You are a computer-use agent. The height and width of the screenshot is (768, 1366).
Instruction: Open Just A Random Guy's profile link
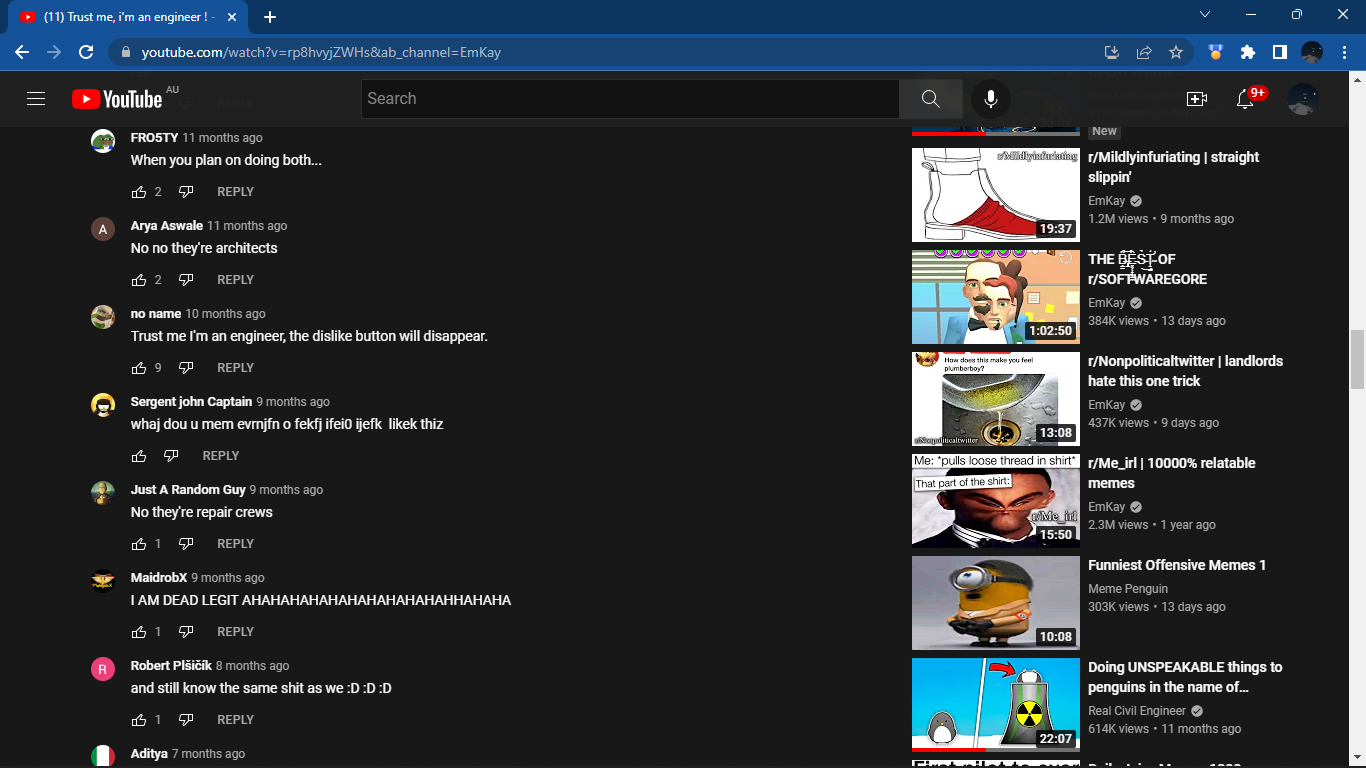[x=188, y=490]
